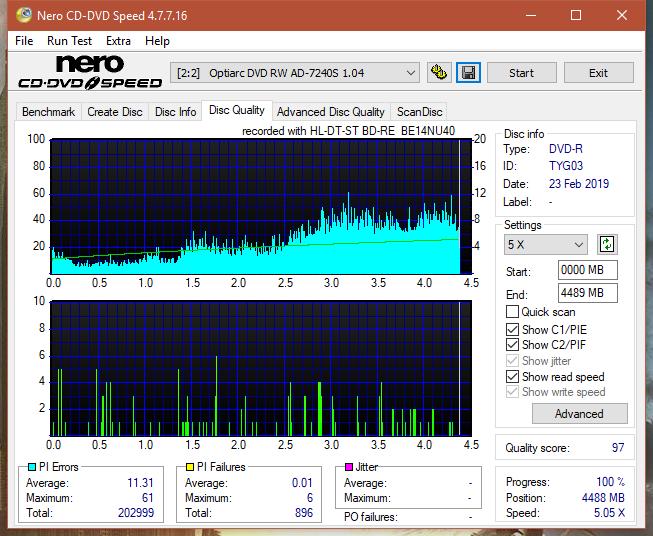Click the PI Errors total 202999
The width and height of the screenshot is (653, 536).
[136, 513]
